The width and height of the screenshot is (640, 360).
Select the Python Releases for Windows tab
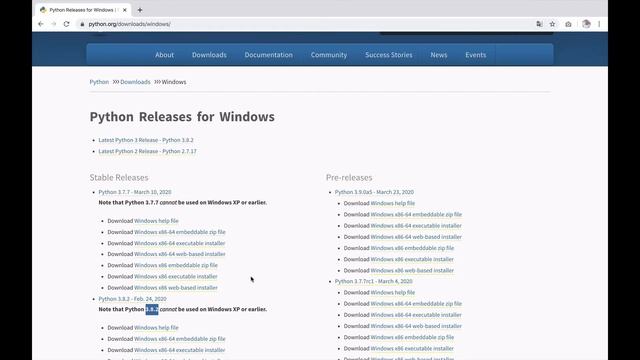pos(83,10)
